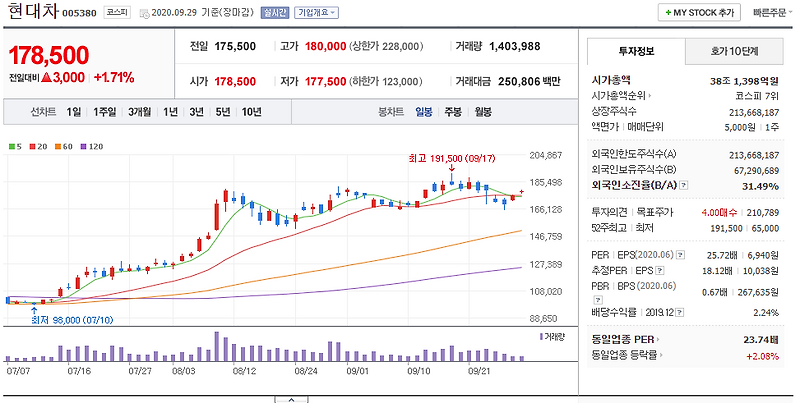Click the 코스피 7위 ranking value
This screenshot has width=800, height=403.
pyautogui.click(x=757, y=95)
